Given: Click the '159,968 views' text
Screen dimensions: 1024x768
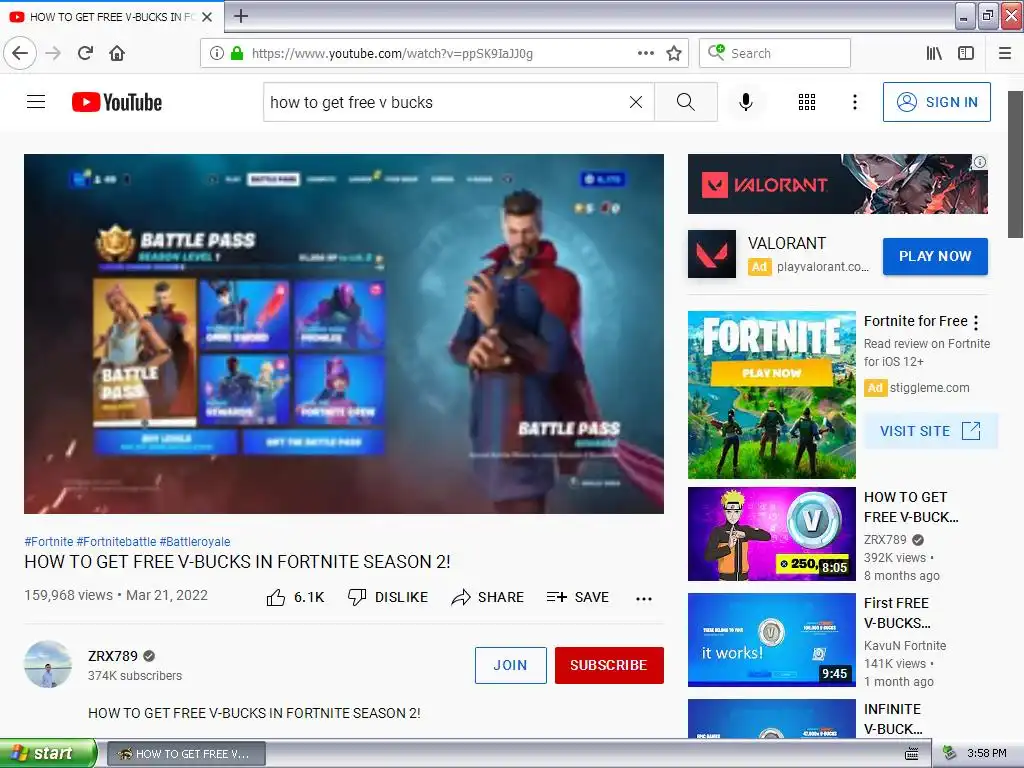Looking at the screenshot, I should [x=69, y=595].
